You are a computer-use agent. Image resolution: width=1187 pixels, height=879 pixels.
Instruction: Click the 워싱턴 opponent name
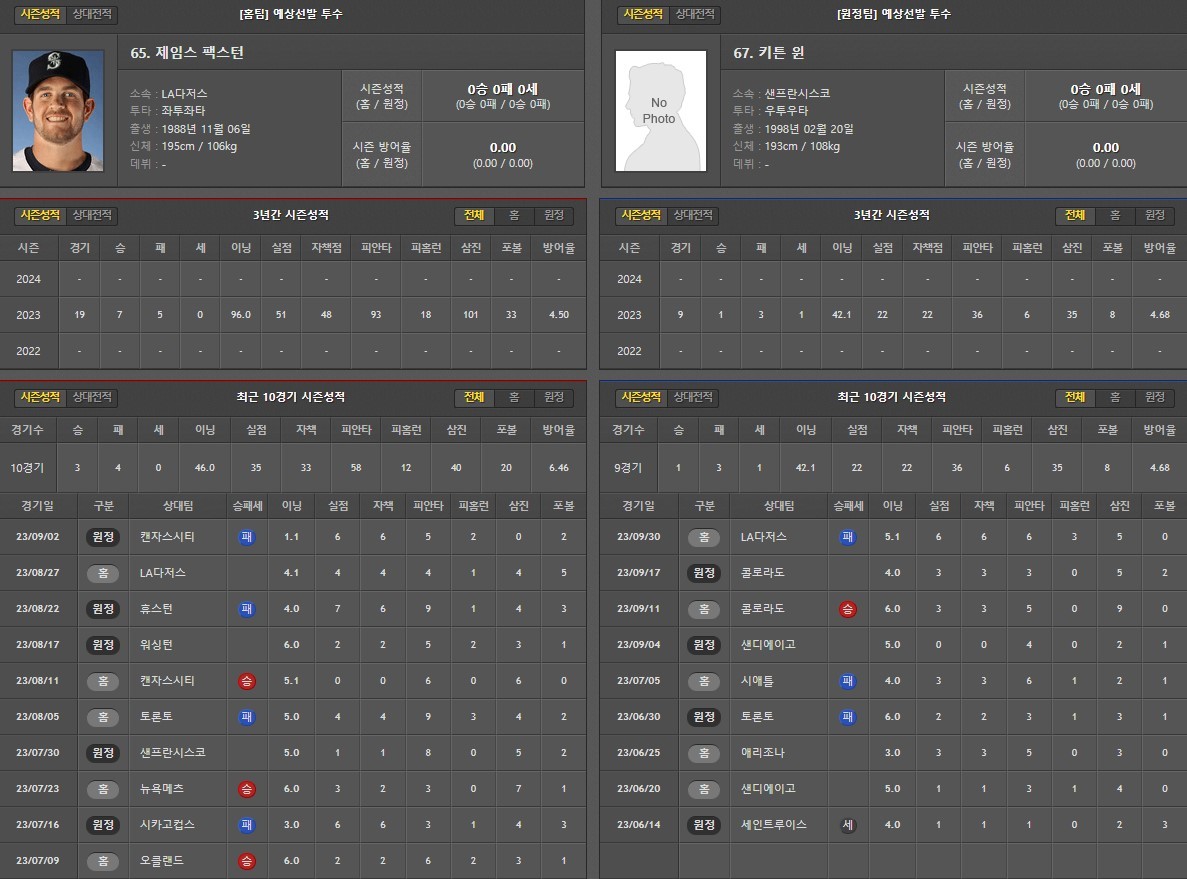156,645
